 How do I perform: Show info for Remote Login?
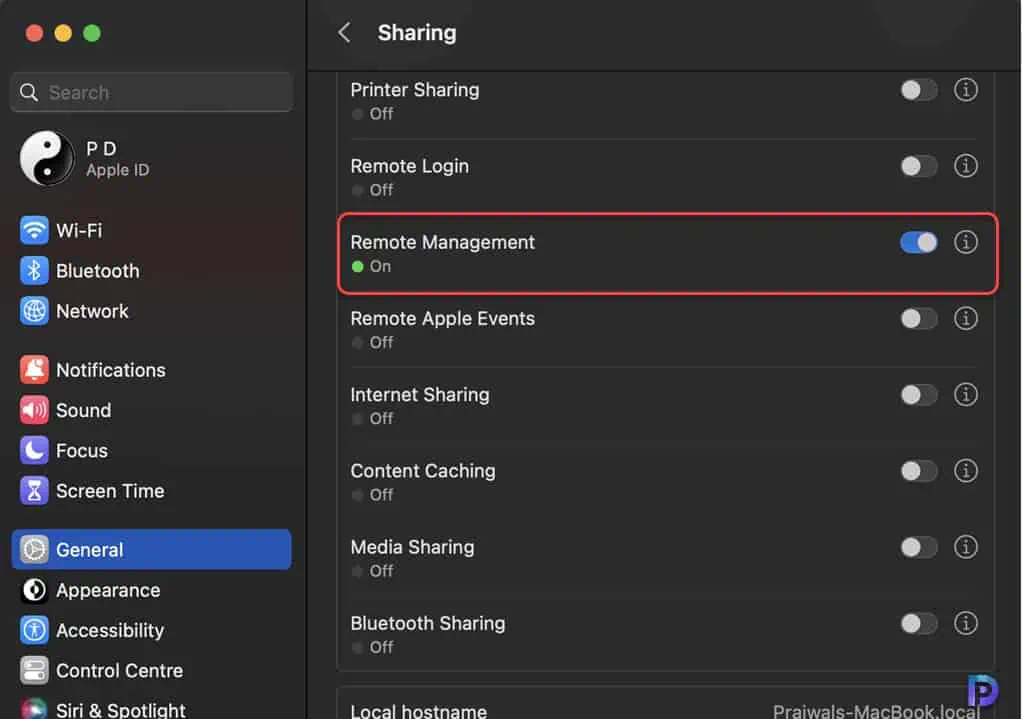click(965, 166)
